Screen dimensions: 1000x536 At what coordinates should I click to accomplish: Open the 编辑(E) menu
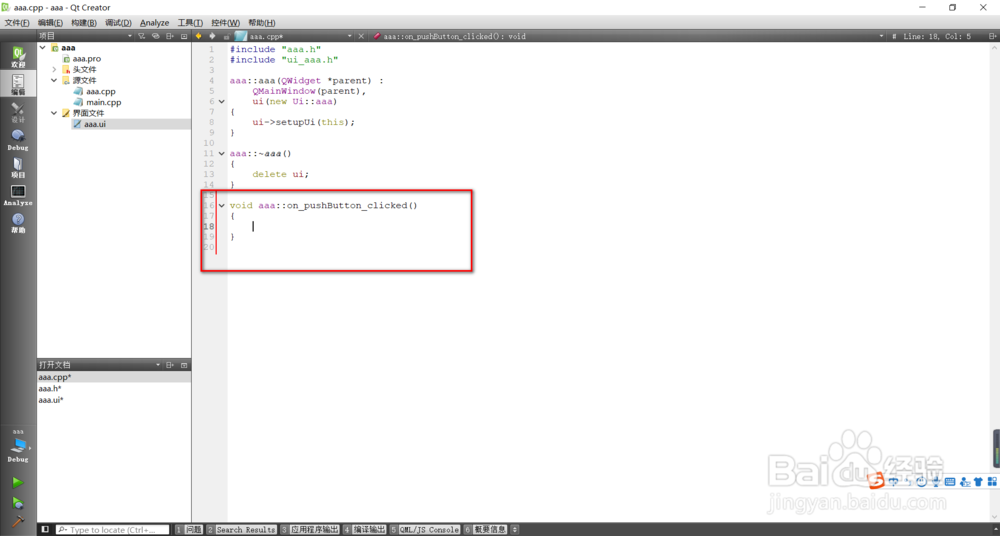[50, 23]
